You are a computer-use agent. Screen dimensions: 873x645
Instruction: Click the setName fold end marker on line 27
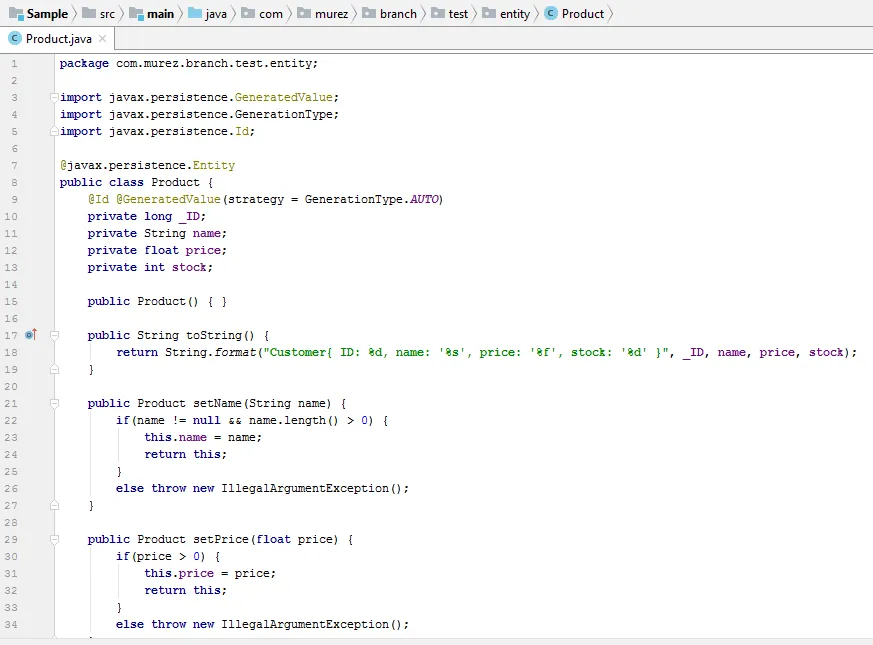click(x=55, y=505)
